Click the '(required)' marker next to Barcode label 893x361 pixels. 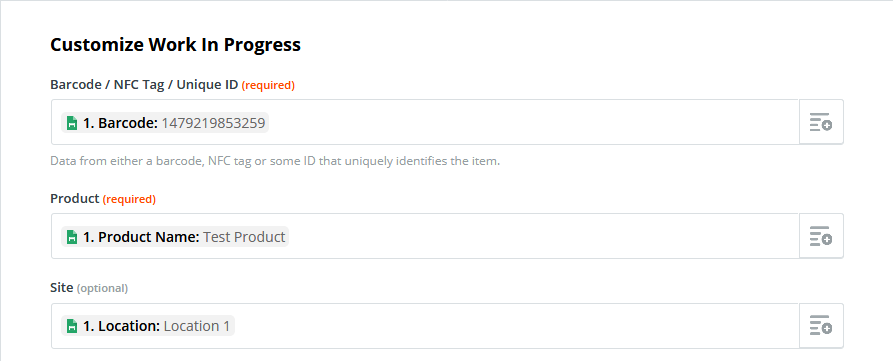[x=268, y=85]
